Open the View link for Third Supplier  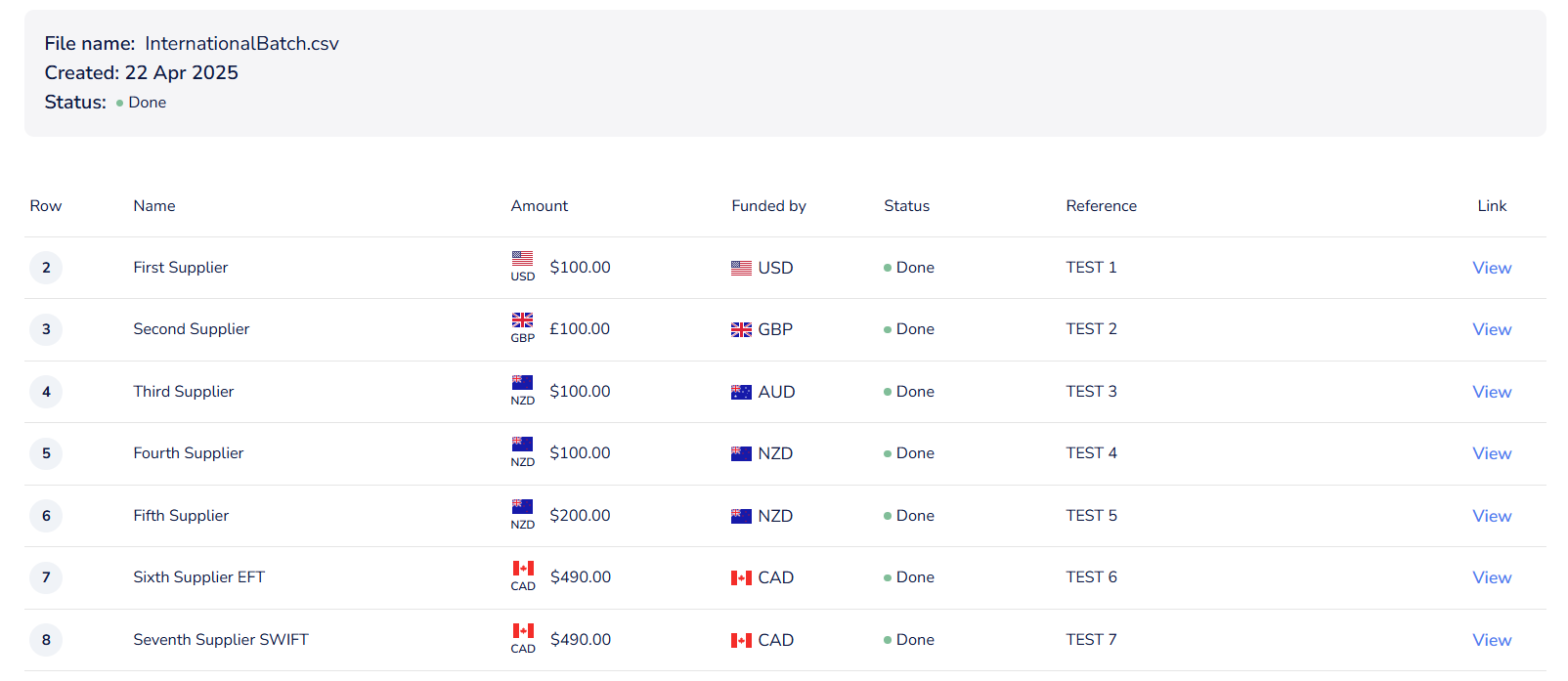click(1492, 392)
